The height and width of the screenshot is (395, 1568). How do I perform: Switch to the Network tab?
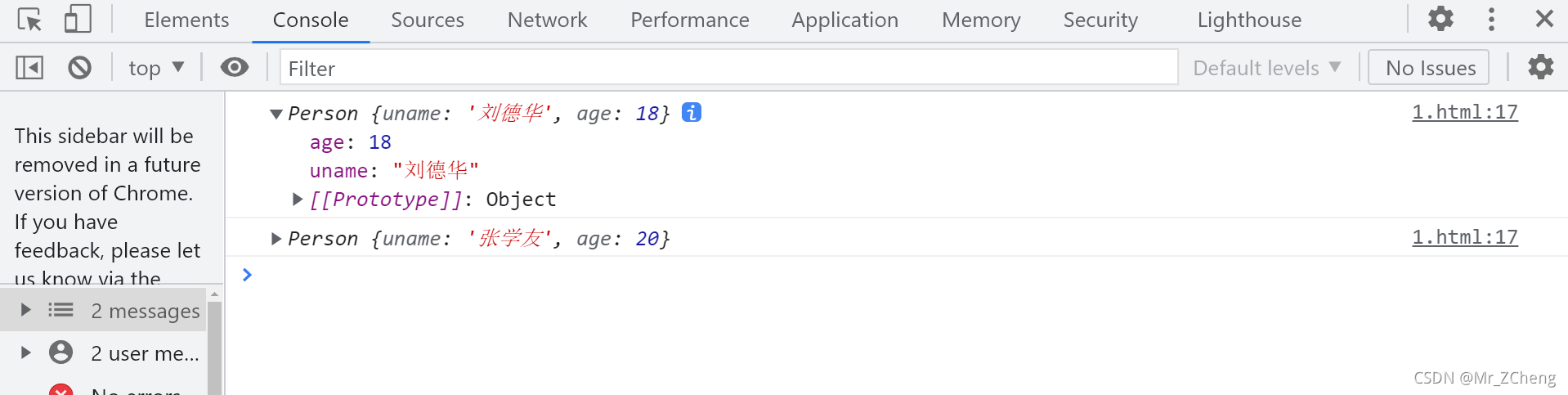547,20
